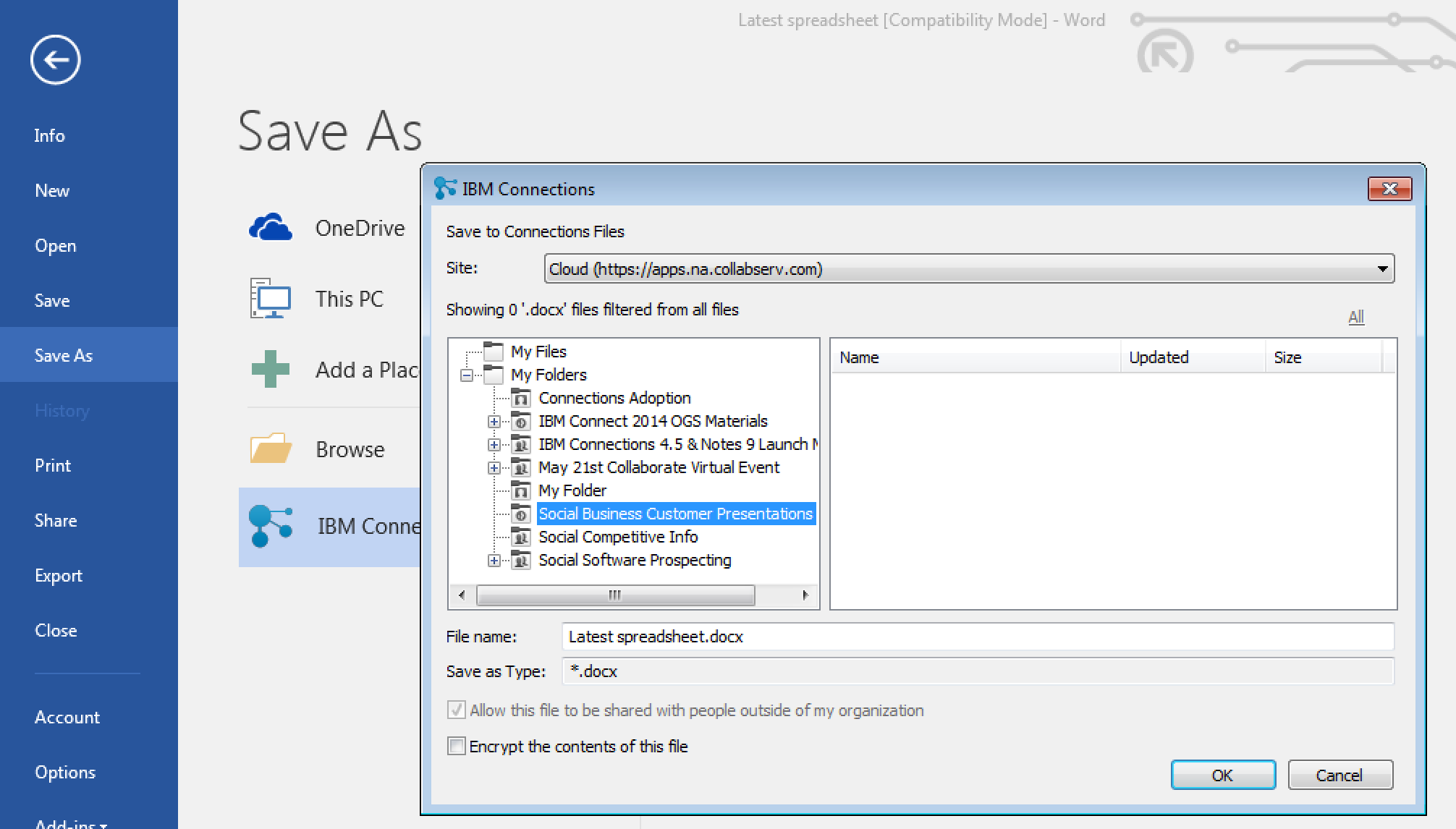Enable Encrypt the contents of this file
This screenshot has width=1456, height=829.
(x=456, y=746)
